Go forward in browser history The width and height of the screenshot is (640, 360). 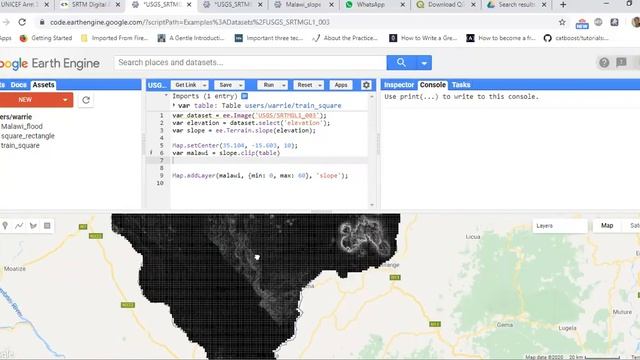pyautogui.click(x=6, y=22)
